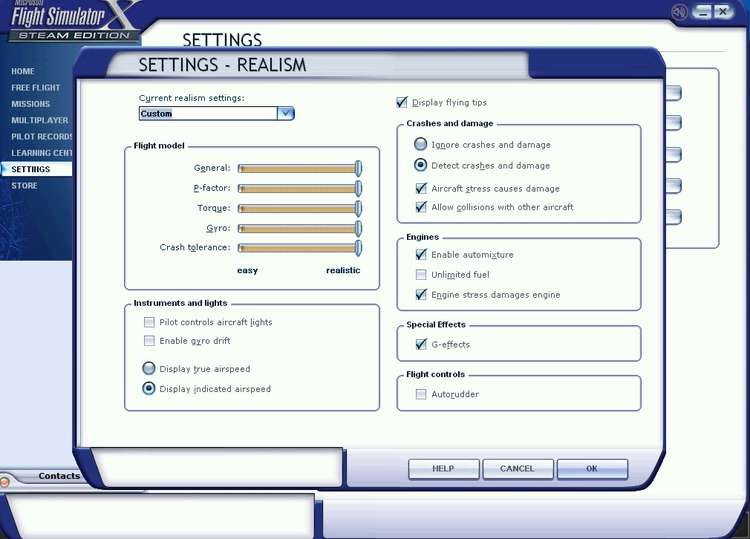This screenshot has width=750, height=539.
Task: Click the CANCEL button
Action: coord(518,469)
